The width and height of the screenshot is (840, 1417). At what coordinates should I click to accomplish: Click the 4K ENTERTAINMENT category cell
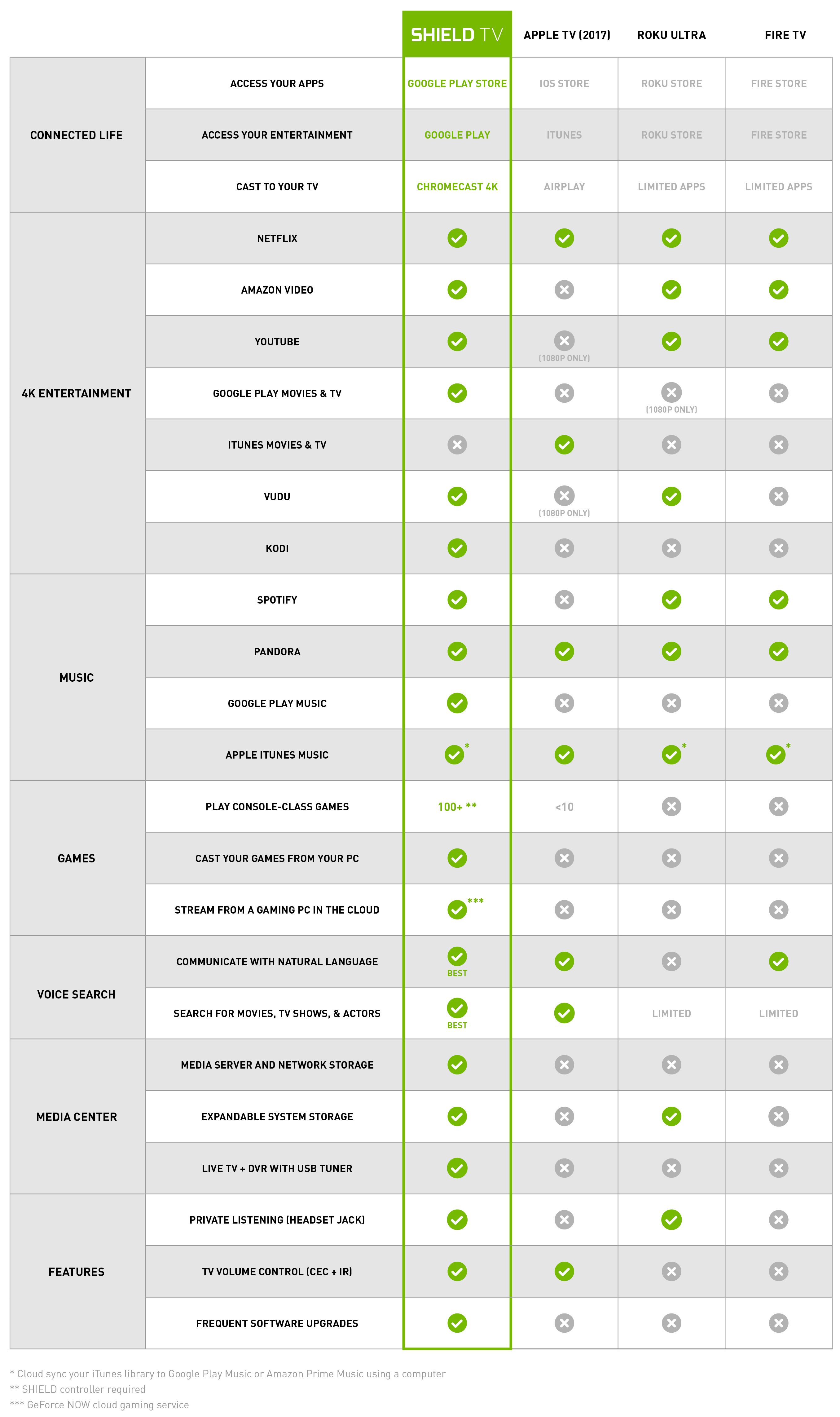click(77, 393)
